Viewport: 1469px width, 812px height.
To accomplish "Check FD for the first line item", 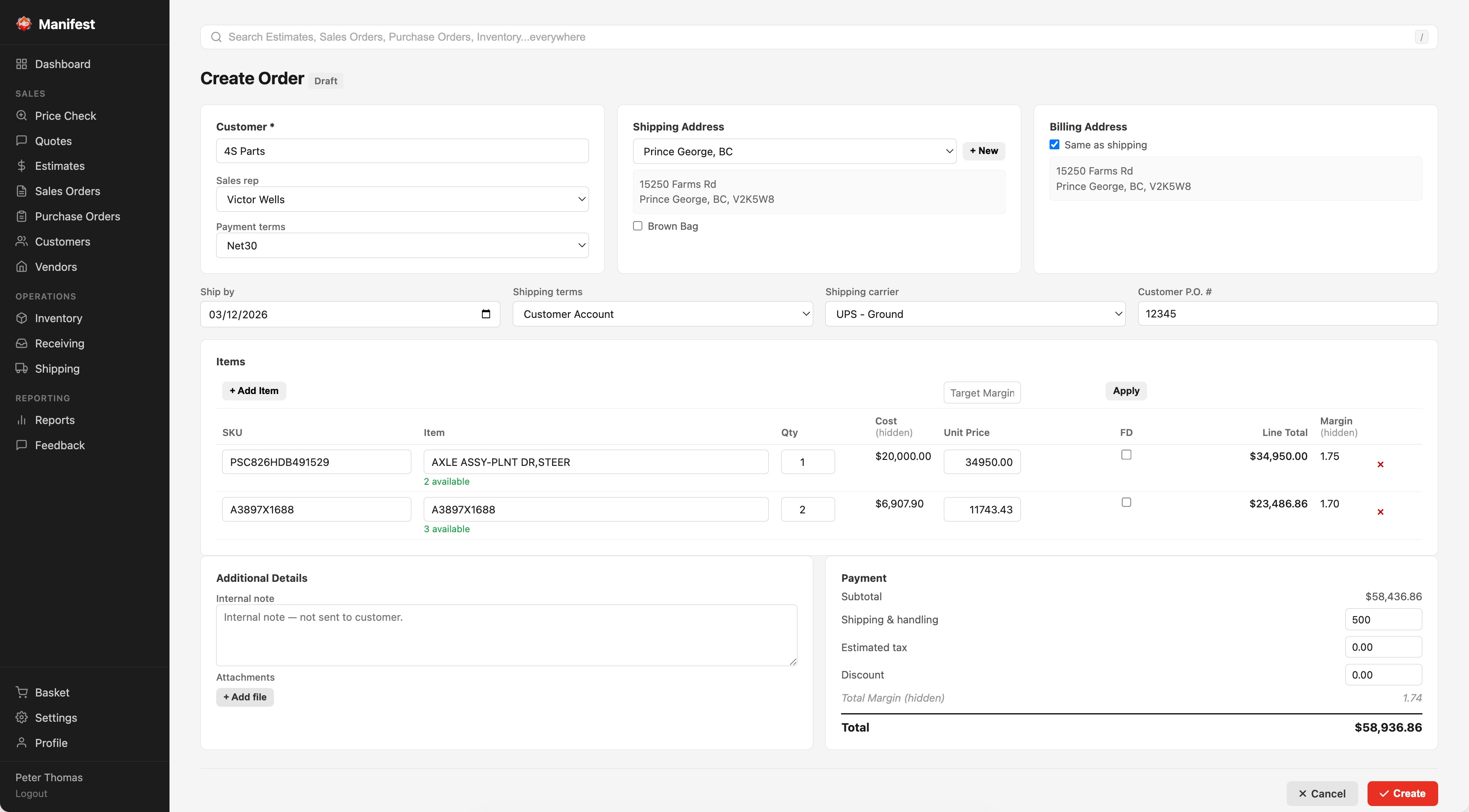I will pyautogui.click(x=1126, y=454).
